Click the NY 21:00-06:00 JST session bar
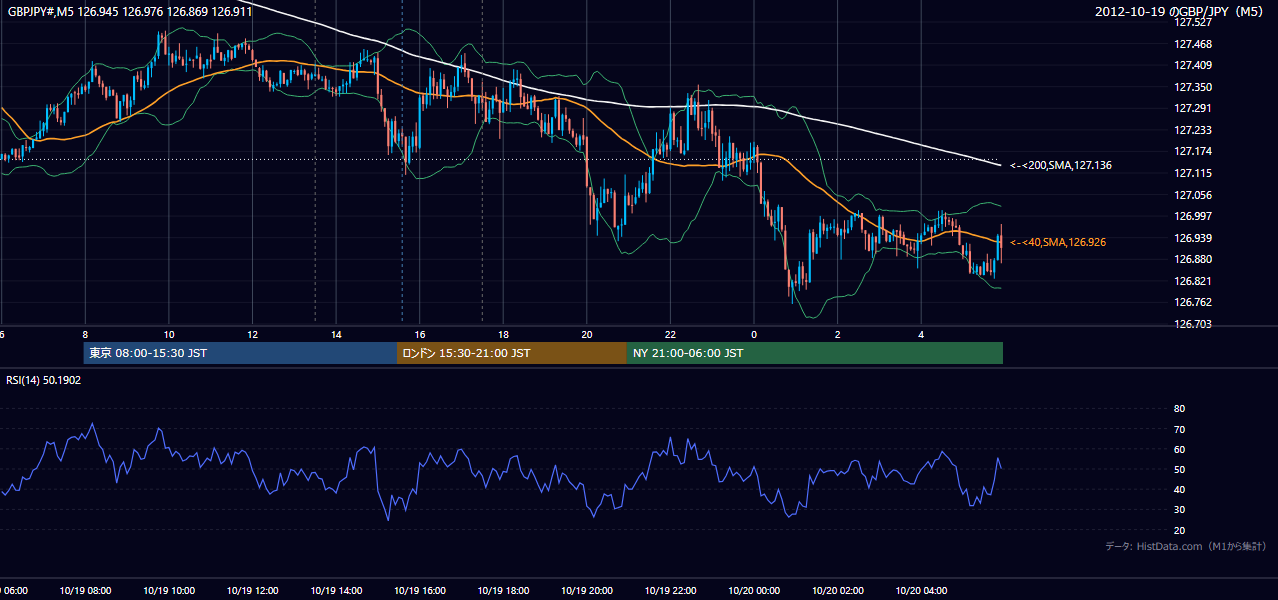Screen dimensions: 1278x600 coord(815,353)
